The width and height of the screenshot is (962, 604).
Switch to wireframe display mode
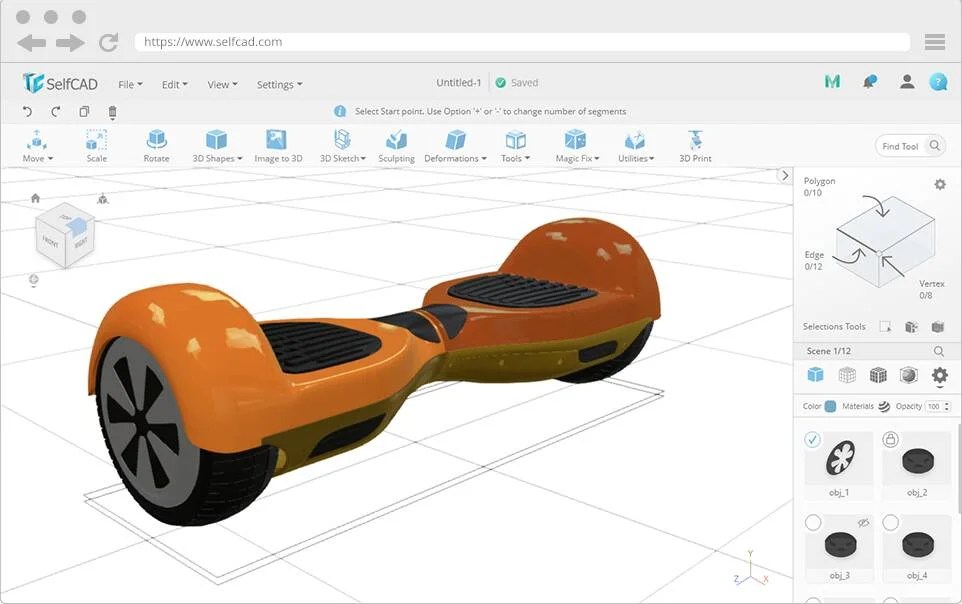click(x=847, y=375)
